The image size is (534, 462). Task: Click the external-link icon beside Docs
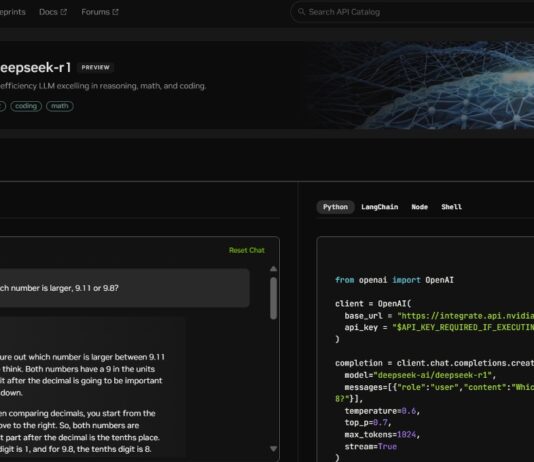(x=63, y=12)
